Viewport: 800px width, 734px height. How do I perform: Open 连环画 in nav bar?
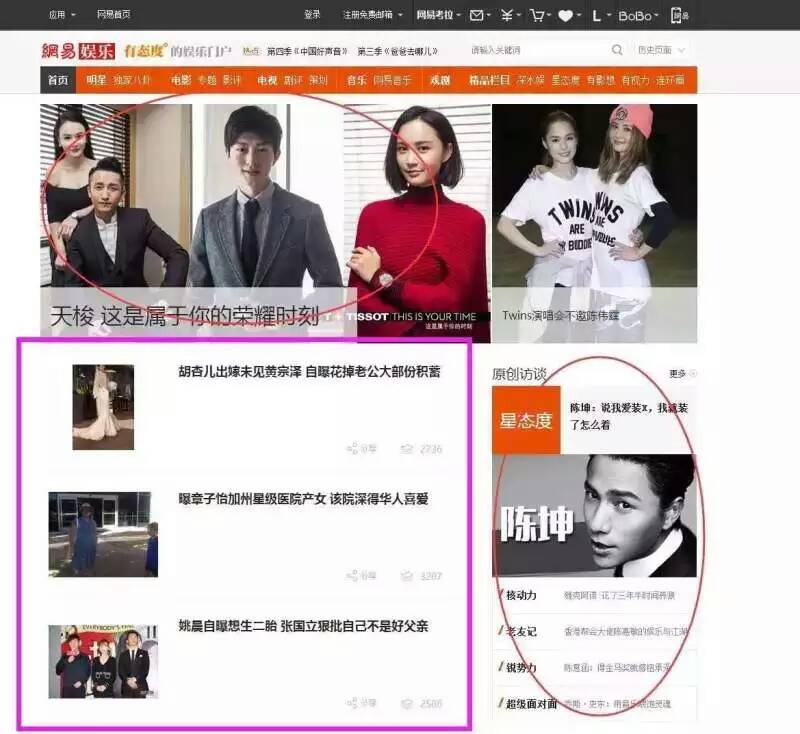pos(670,80)
